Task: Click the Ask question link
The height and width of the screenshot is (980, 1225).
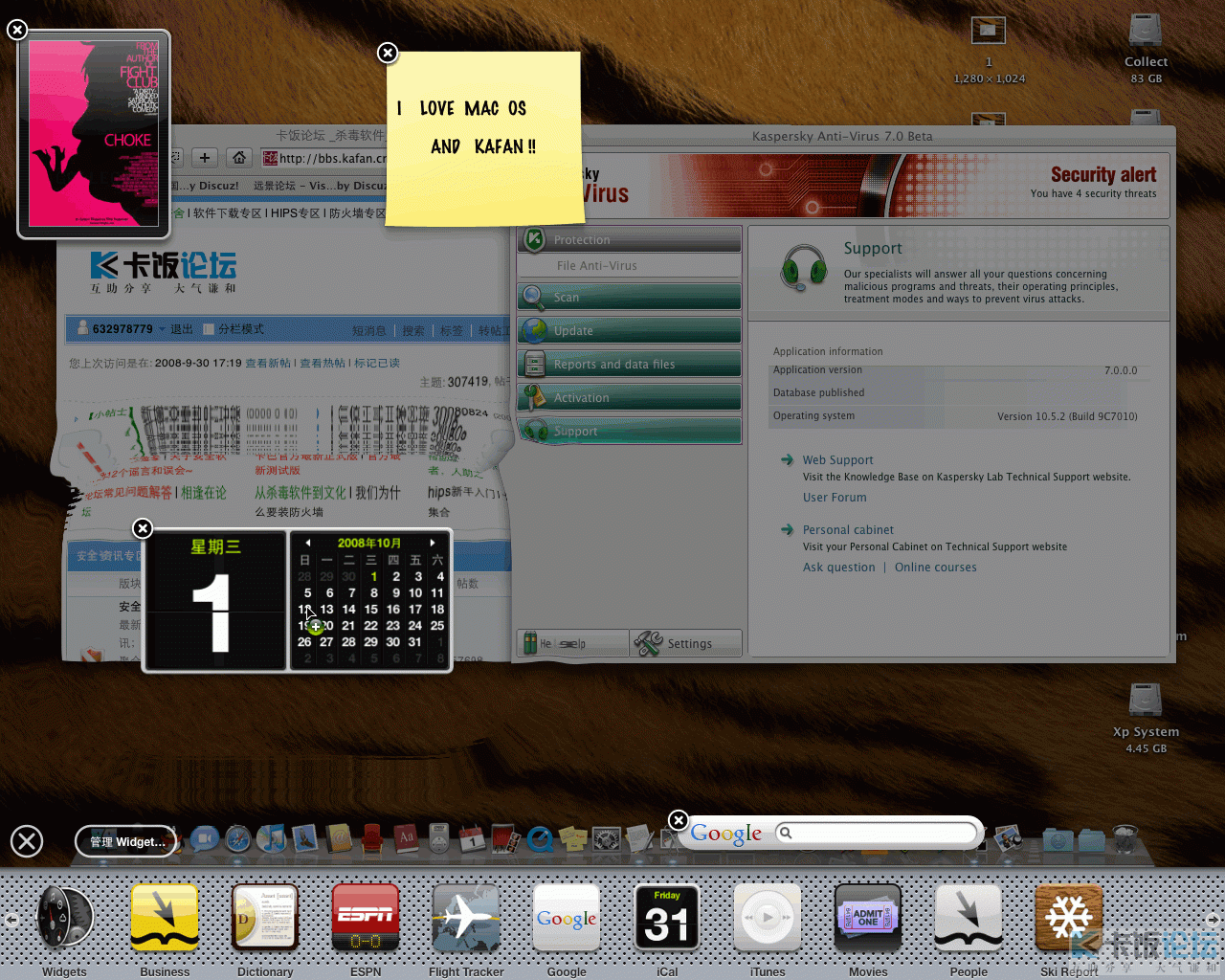Action: pos(838,568)
